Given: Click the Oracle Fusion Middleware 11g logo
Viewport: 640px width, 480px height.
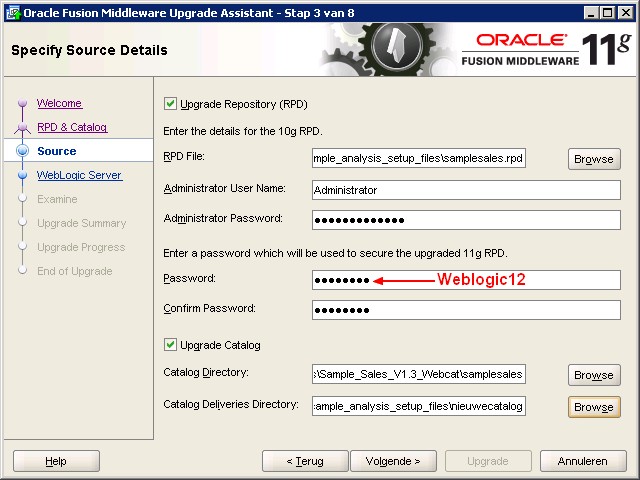Looking at the screenshot, I should (547, 50).
